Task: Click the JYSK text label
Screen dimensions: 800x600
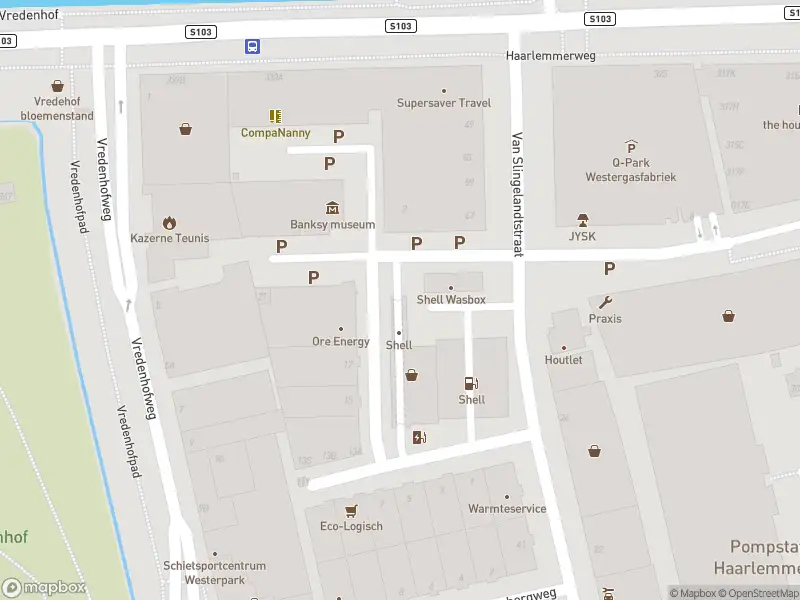Action: click(582, 236)
